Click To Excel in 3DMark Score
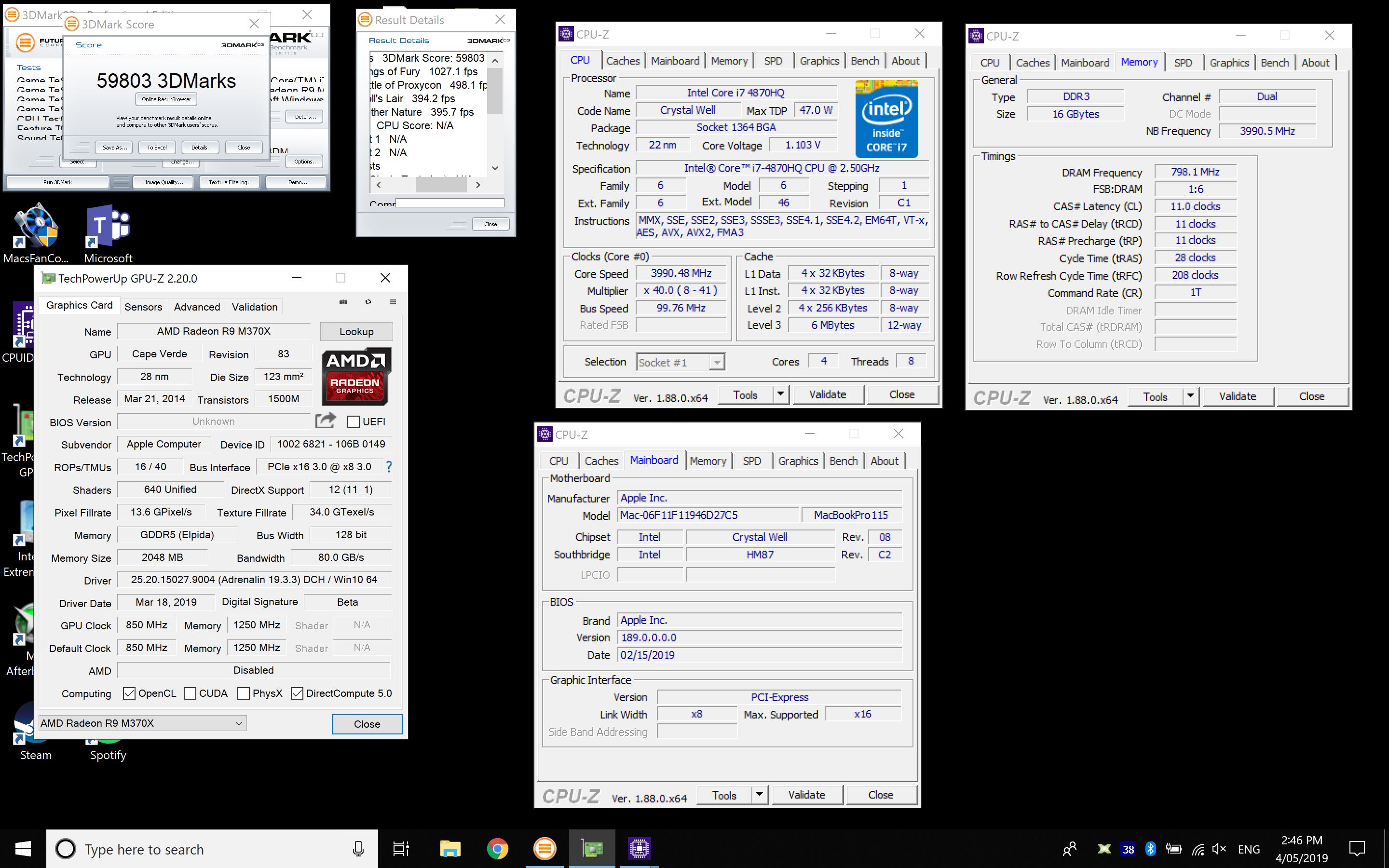The image size is (1389, 868). coord(157,148)
